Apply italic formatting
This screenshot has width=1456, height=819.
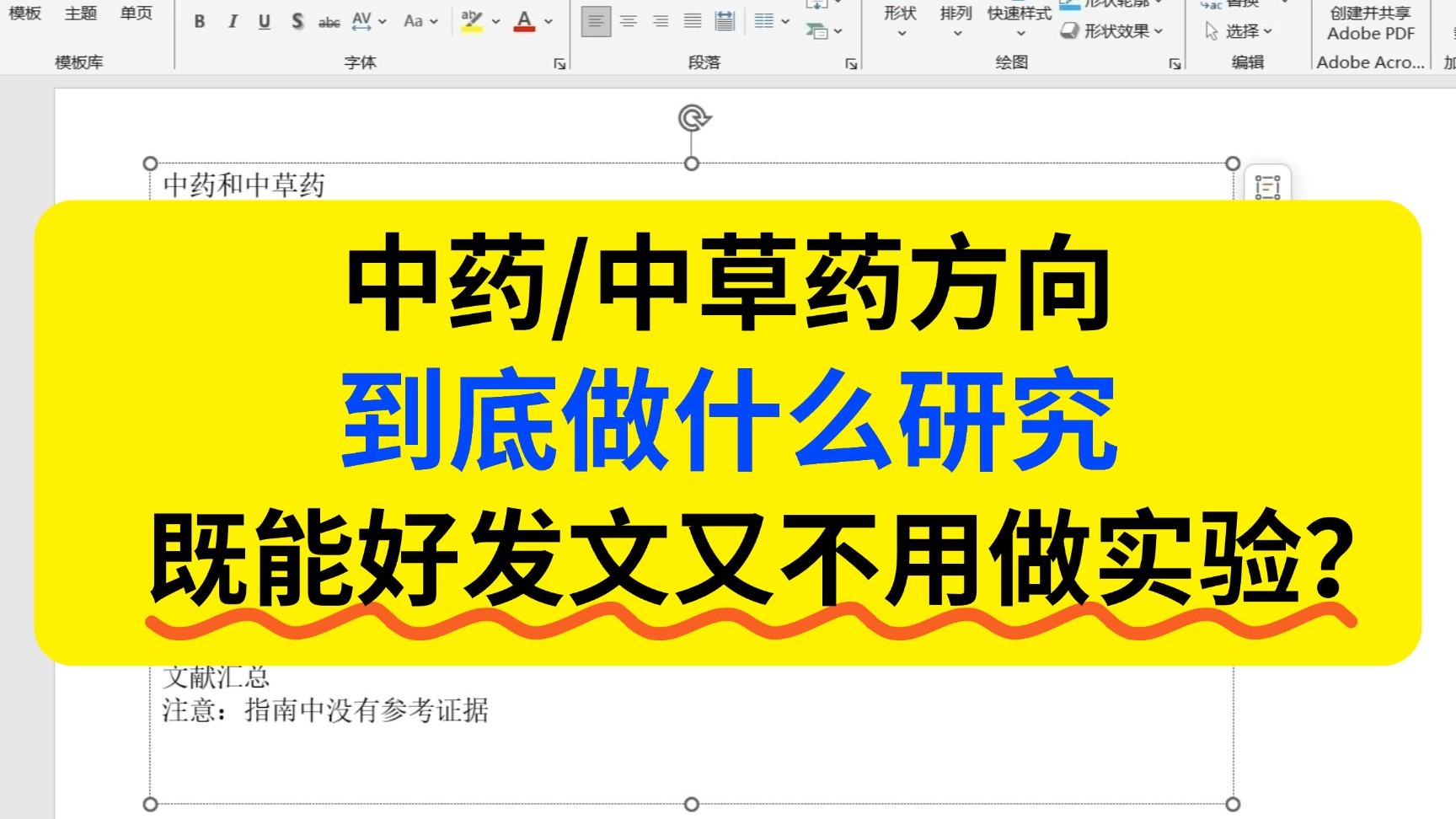(232, 22)
